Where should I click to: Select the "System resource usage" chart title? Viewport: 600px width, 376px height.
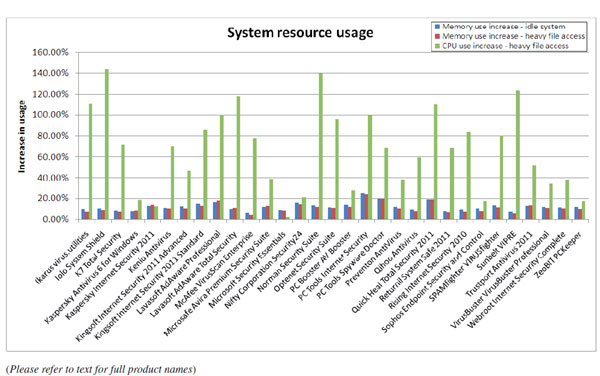click(x=300, y=33)
